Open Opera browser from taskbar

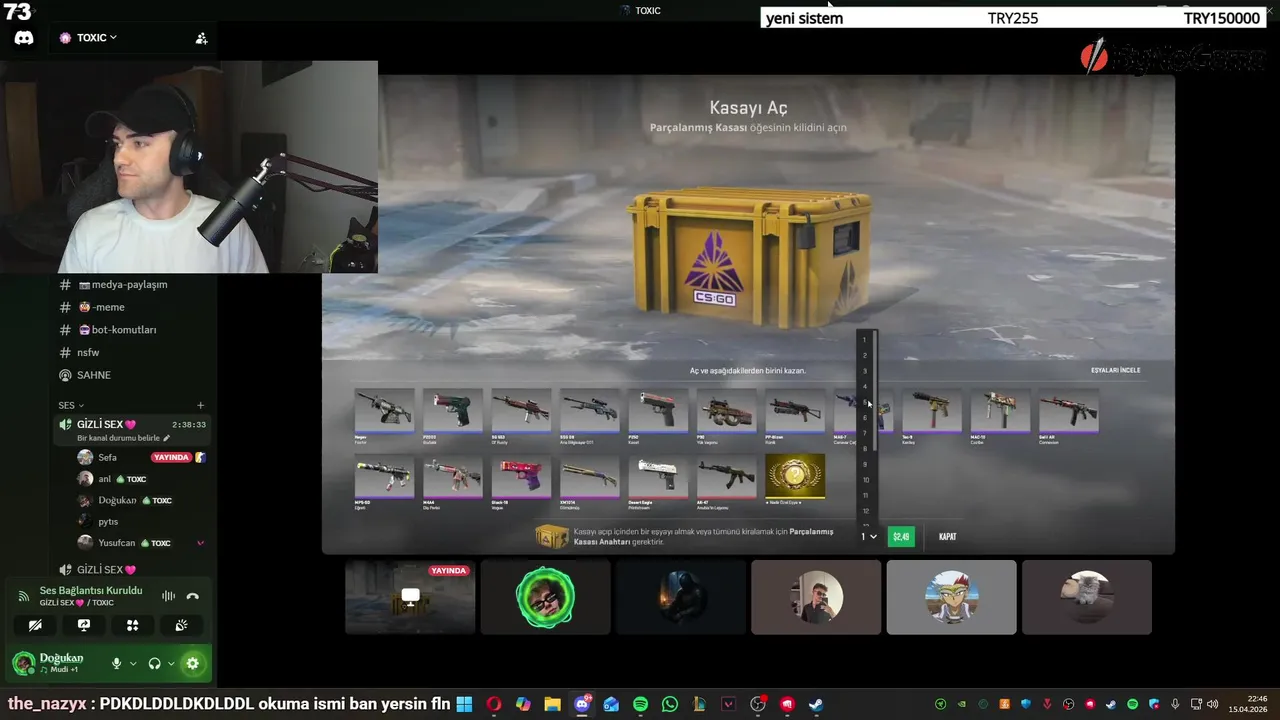[x=494, y=704]
